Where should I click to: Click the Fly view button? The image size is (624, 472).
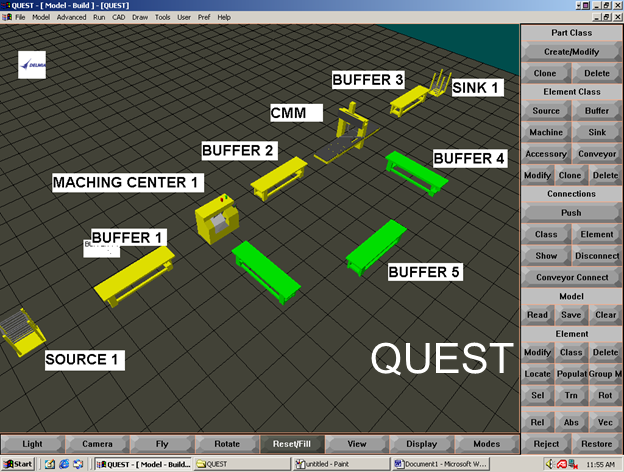[162, 444]
